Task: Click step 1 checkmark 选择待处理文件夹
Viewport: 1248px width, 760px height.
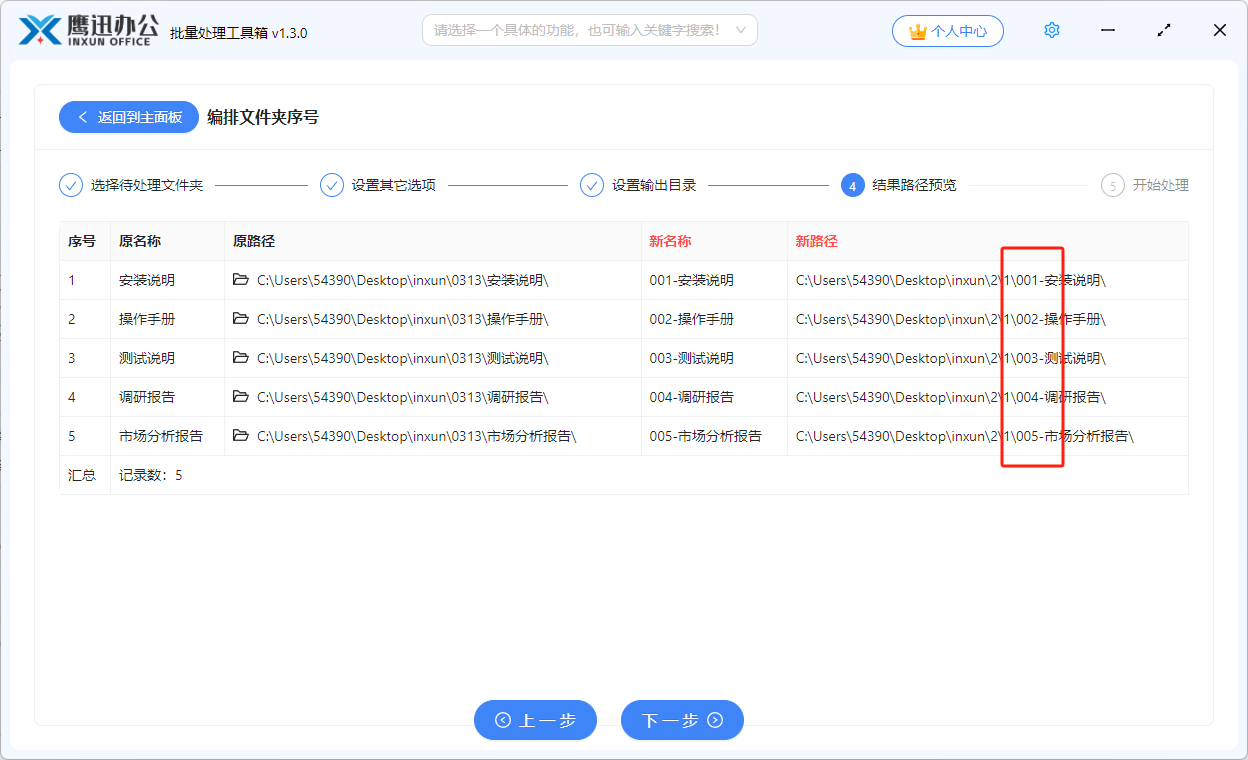Action: (x=71, y=185)
